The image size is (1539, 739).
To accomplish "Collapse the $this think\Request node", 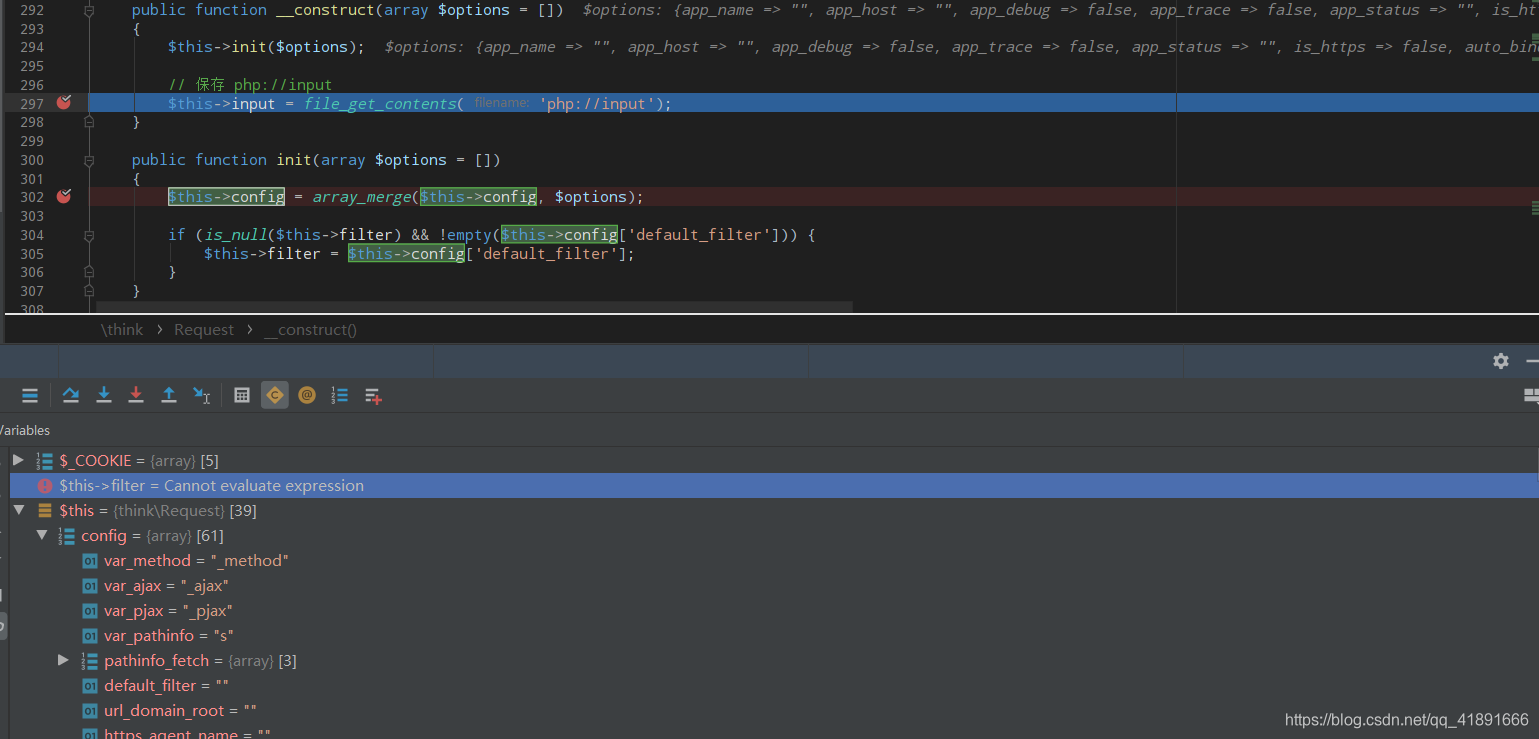I will [x=18, y=510].
